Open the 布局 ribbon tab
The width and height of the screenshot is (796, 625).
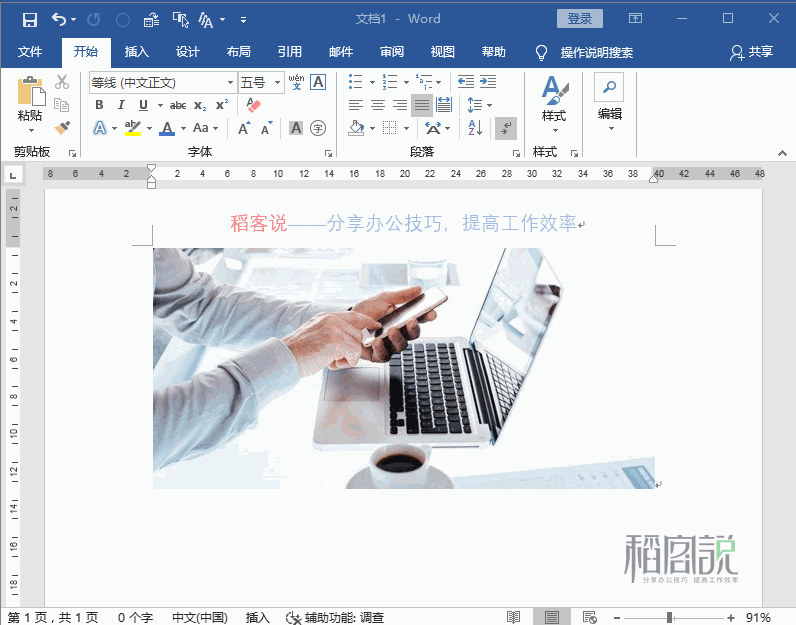[x=239, y=52]
